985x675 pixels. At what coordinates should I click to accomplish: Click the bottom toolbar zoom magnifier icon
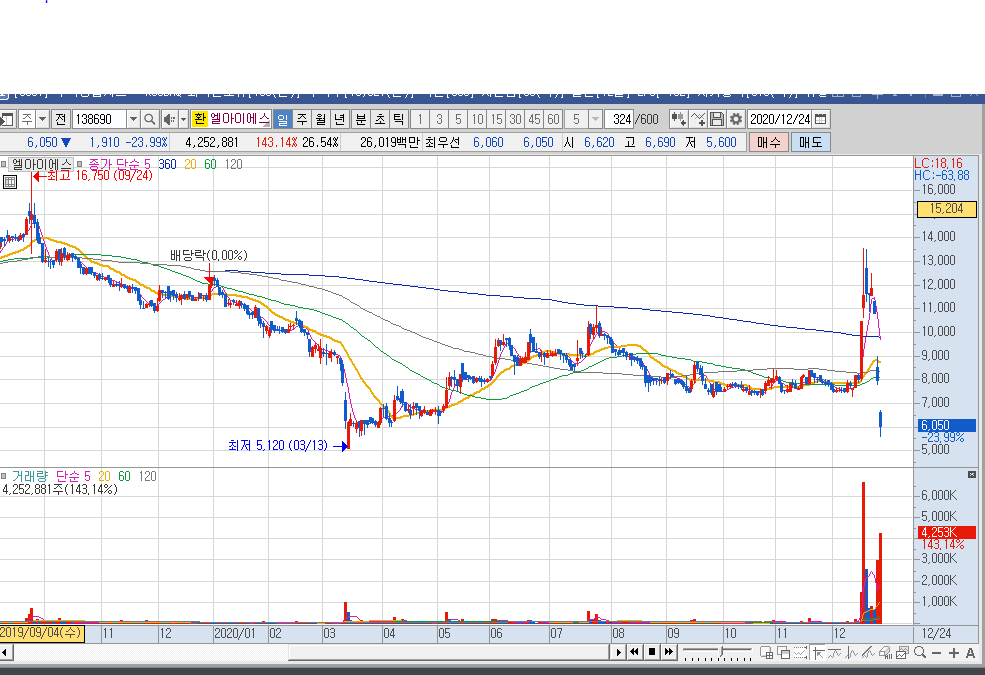point(920,652)
